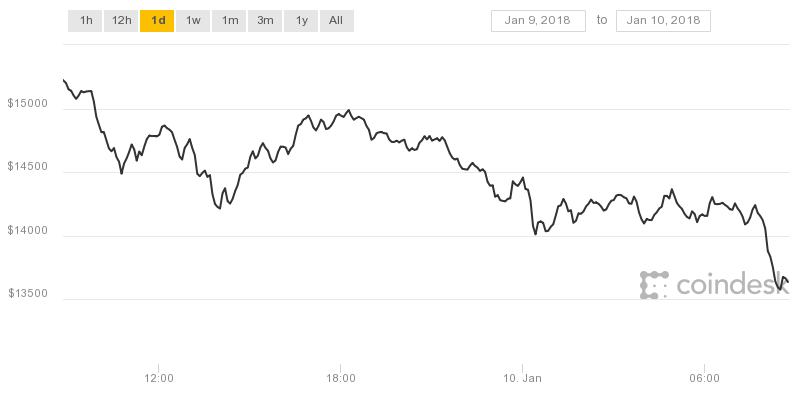
Task: Click the $15000 price axis label
Action: 28,104
